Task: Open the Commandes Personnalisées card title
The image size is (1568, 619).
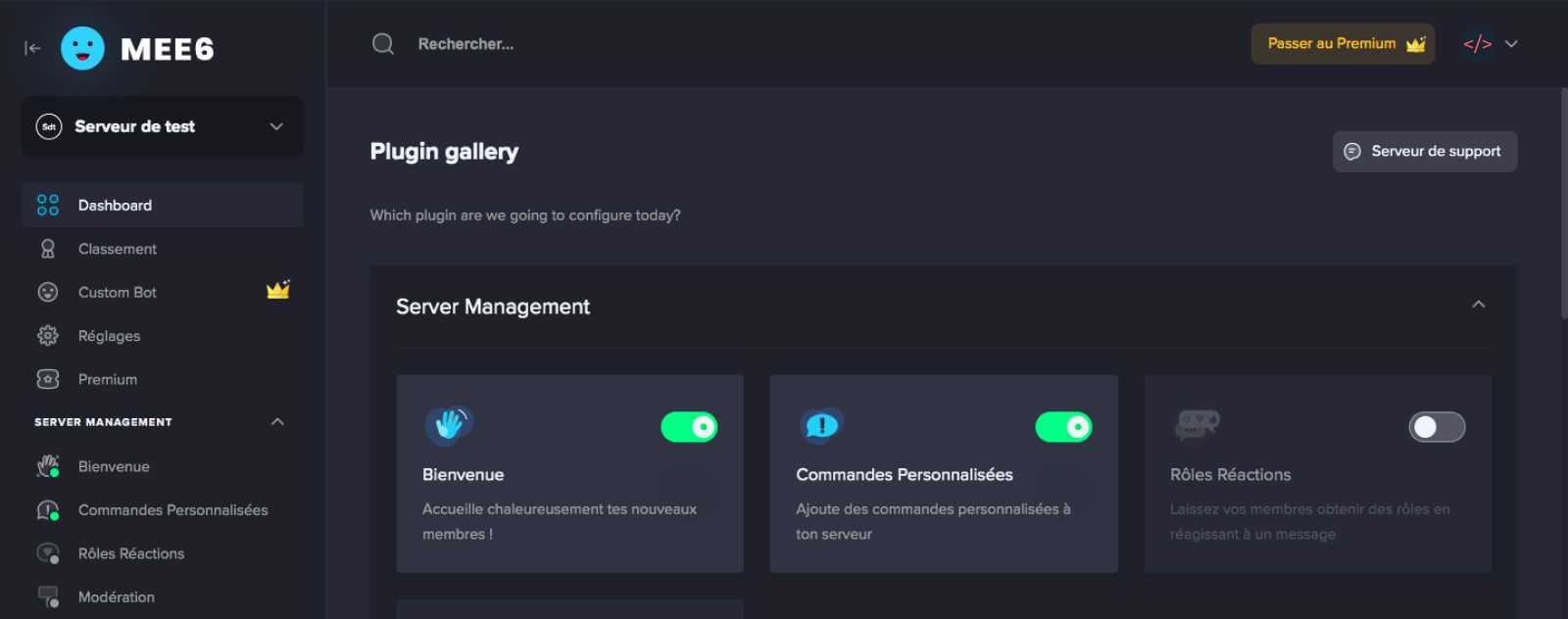Action: click(x=905, y=475)
